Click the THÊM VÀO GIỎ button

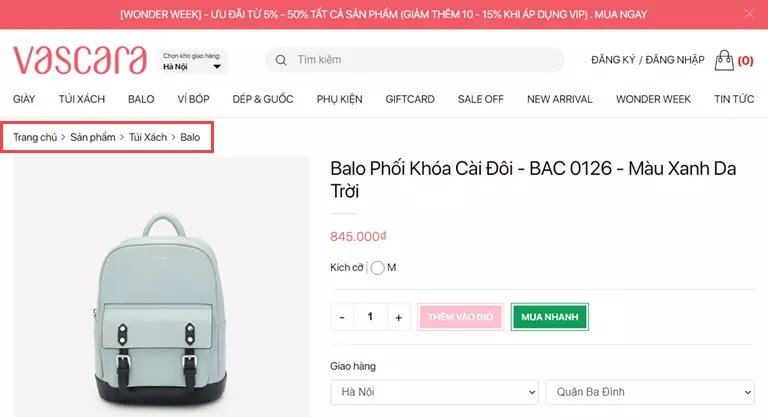tap(460, 317)
